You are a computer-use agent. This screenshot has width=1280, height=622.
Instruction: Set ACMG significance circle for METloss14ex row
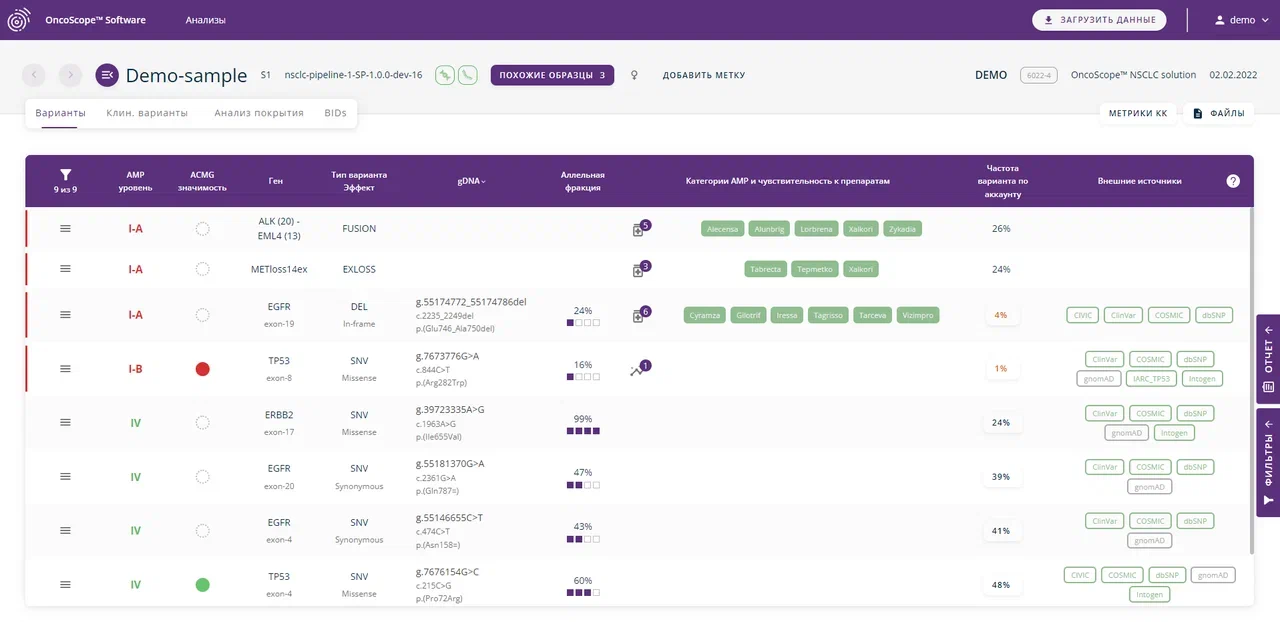(203, 269)
